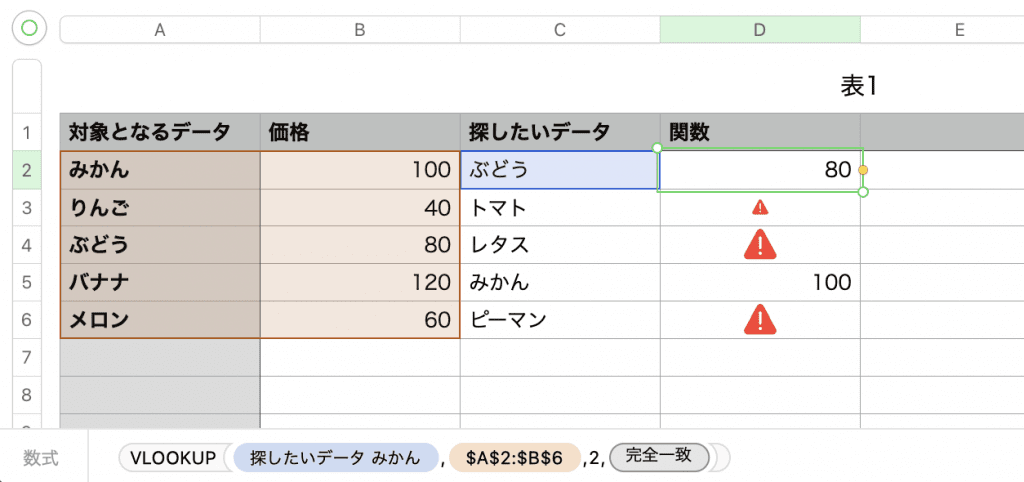The image size is (1024, 482).
Task: Click the cell with value 120
Action: (359, 283)
